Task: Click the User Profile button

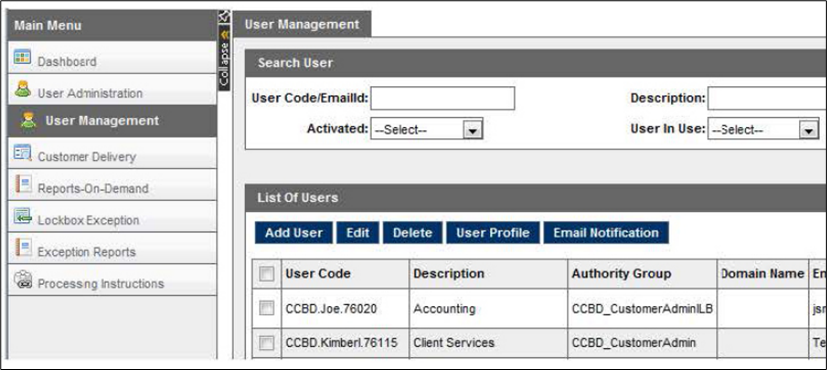Action: click(x=493, y=233)
